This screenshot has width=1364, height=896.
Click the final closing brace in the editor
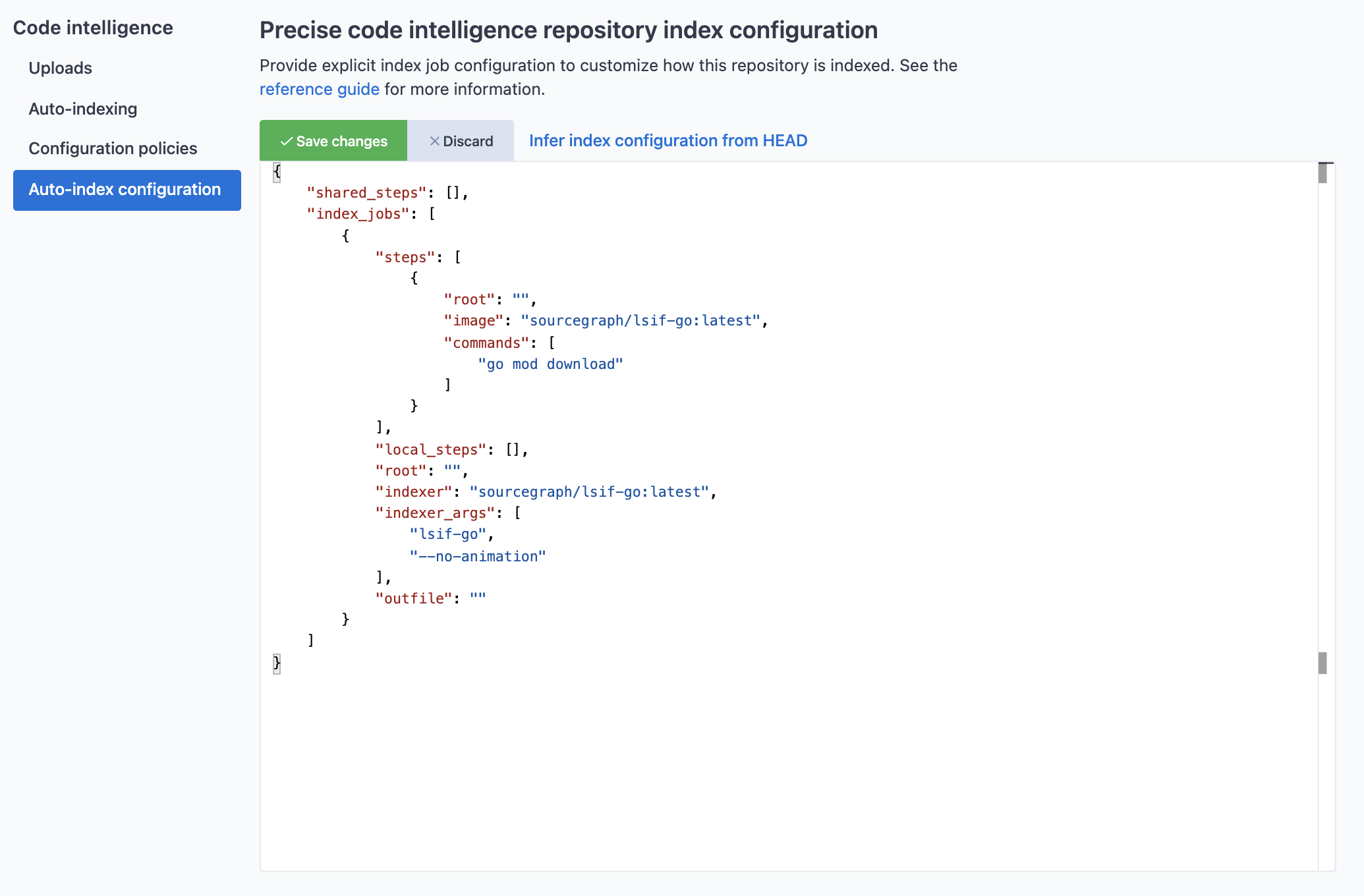pyautogui.click(x=277, y=663)
